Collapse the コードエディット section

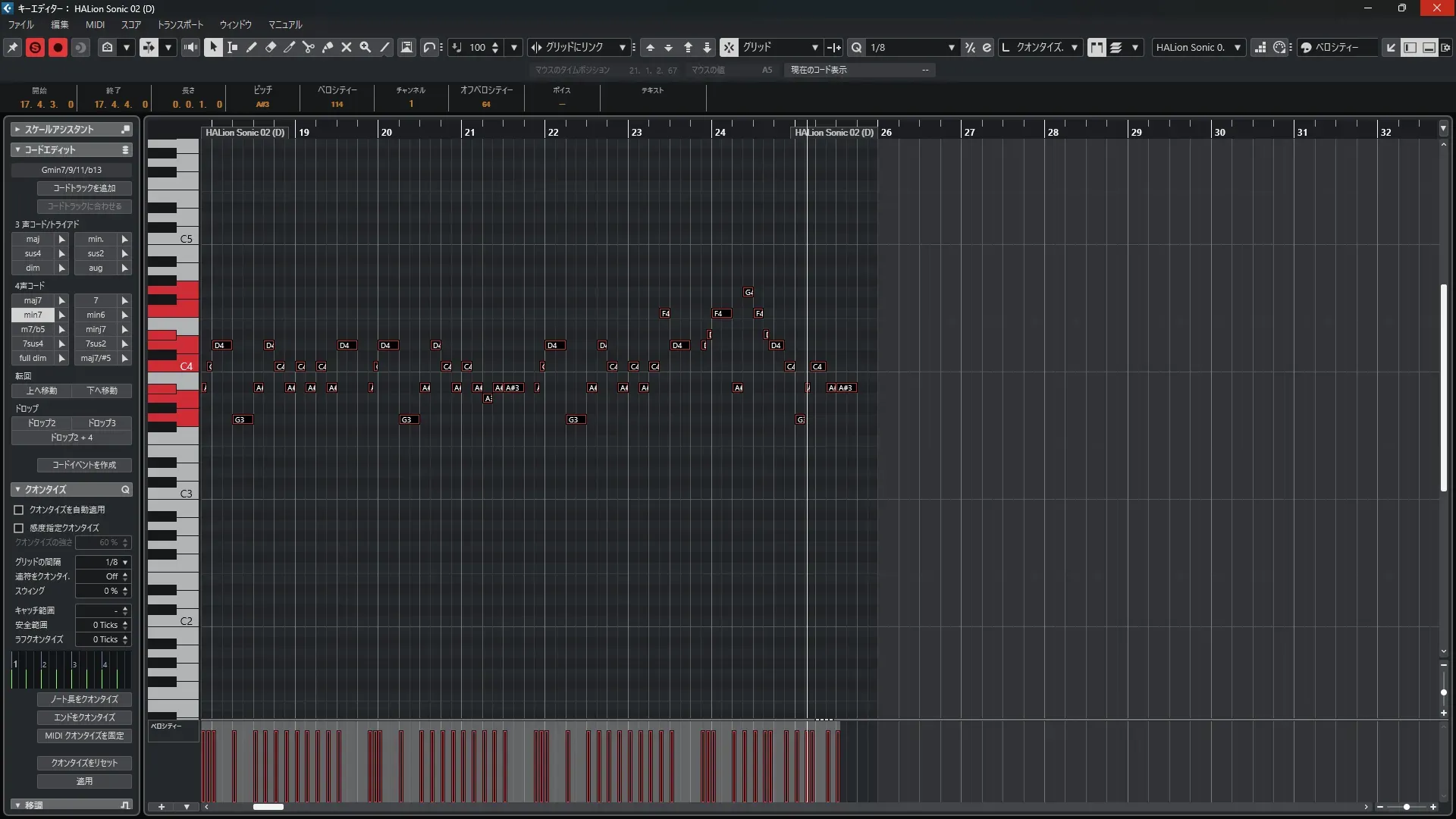pyautogui.click(x=17, y=150)
